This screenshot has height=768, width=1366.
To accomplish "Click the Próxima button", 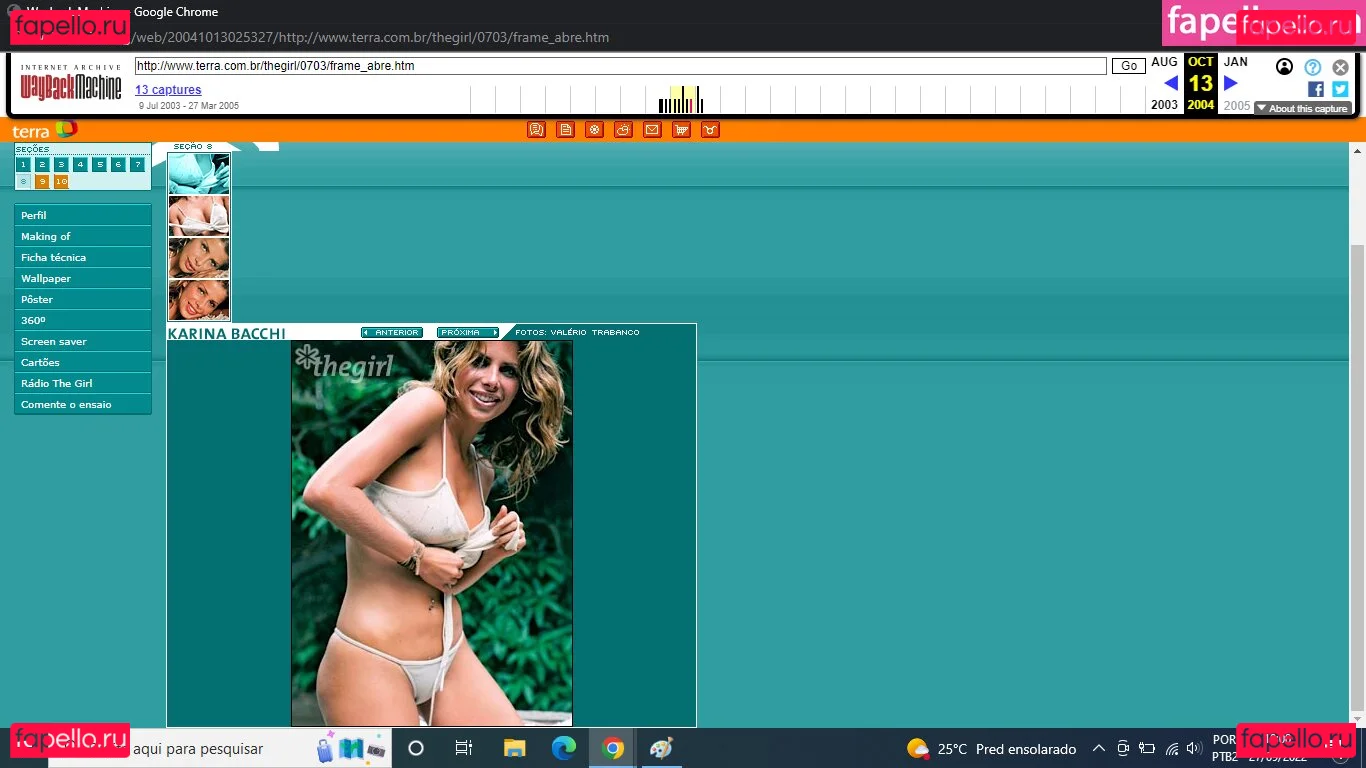I will tap(467, 332).
